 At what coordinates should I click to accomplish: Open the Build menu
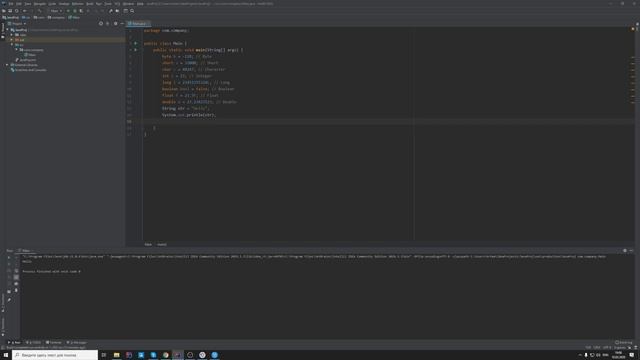(89, 4)
